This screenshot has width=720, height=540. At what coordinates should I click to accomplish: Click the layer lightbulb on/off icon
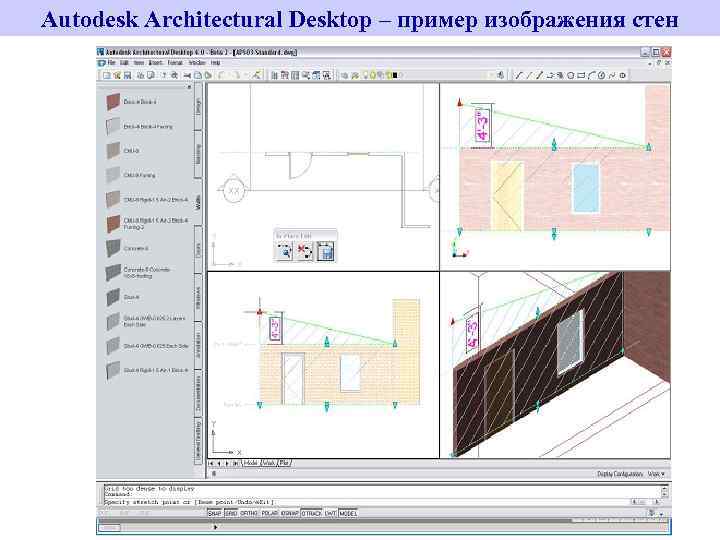tap(366, 75)
